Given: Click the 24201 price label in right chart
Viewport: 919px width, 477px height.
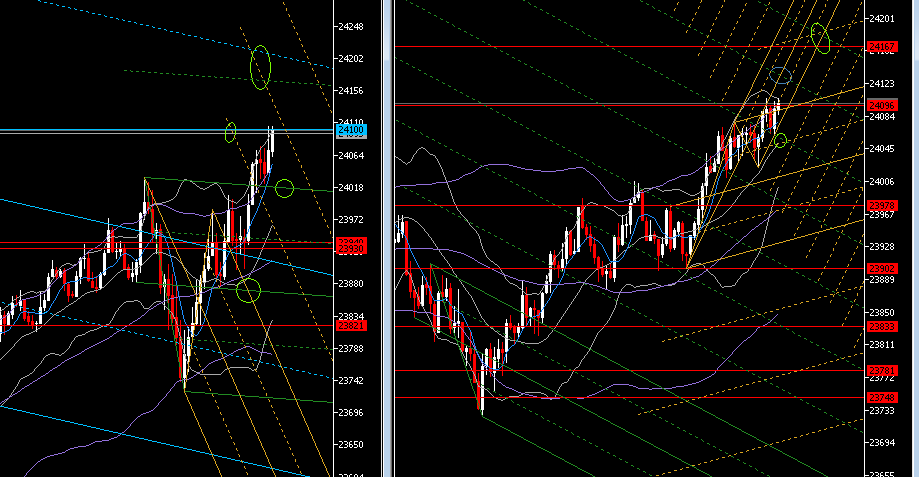Looking at the screenshot, I should coord(882,19).
